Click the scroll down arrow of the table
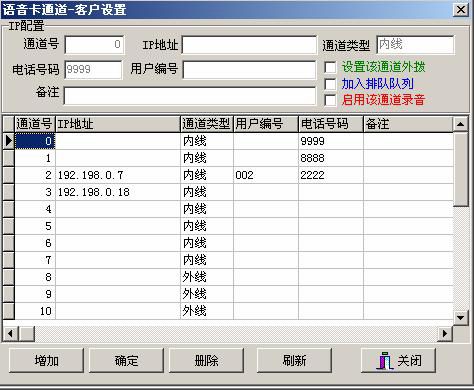Screen dimensions: 474x390 461,318
